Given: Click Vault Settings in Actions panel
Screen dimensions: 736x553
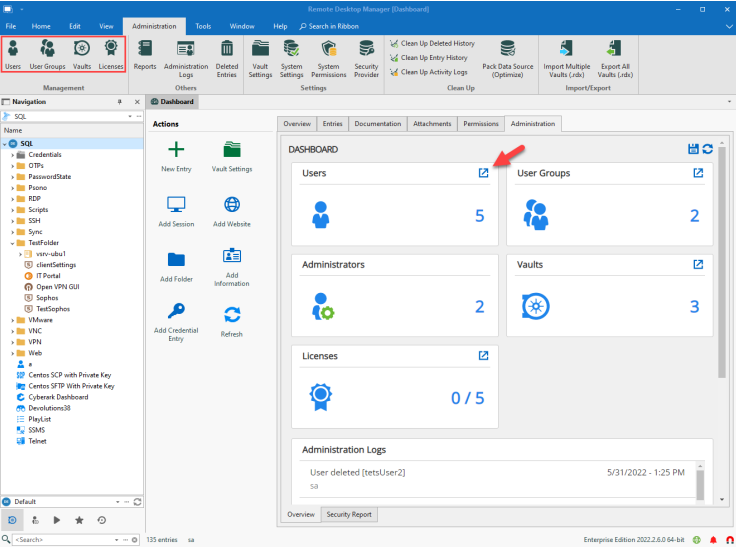Looking at the screenshot, I should [x=232, y=157].
